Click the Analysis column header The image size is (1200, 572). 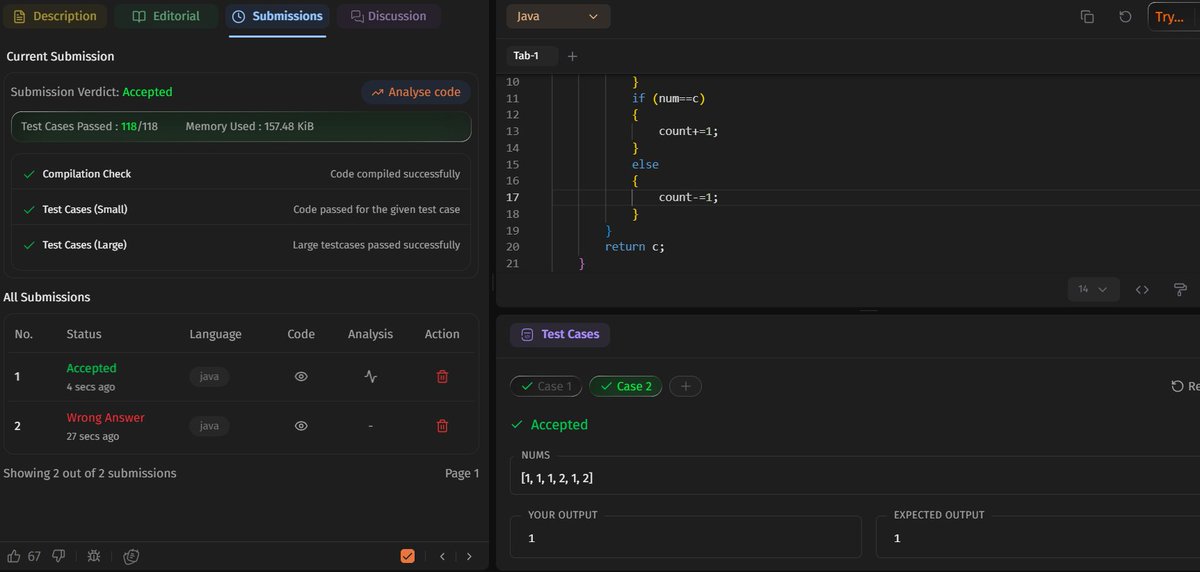(x=370, y=334)
